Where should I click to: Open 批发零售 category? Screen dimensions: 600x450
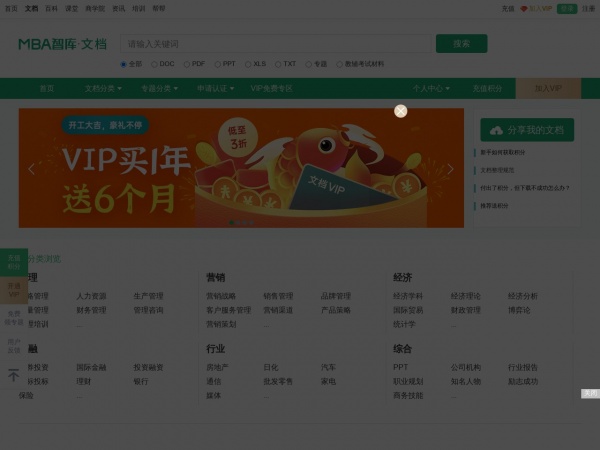pyautogui.click(x=278, y=382)
